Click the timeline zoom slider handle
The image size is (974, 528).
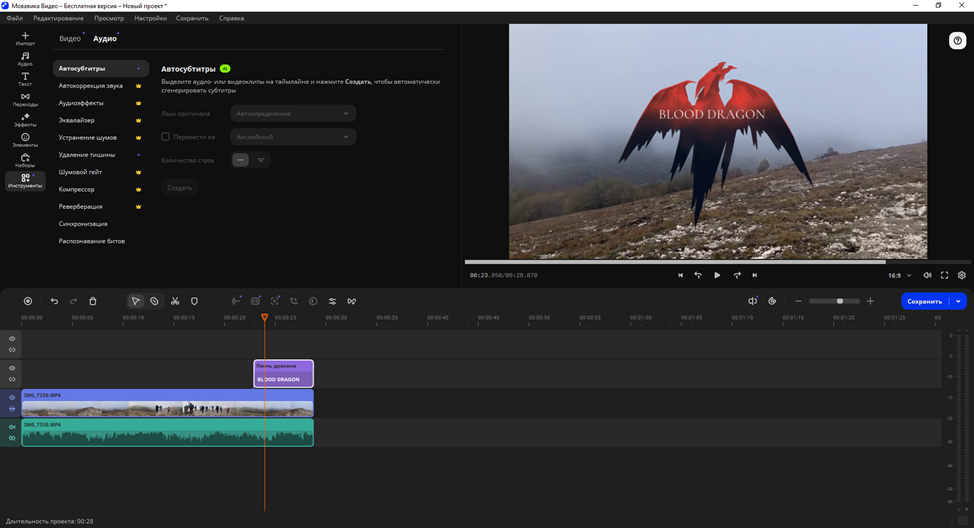pyautogui.click(x=840, y=301)
